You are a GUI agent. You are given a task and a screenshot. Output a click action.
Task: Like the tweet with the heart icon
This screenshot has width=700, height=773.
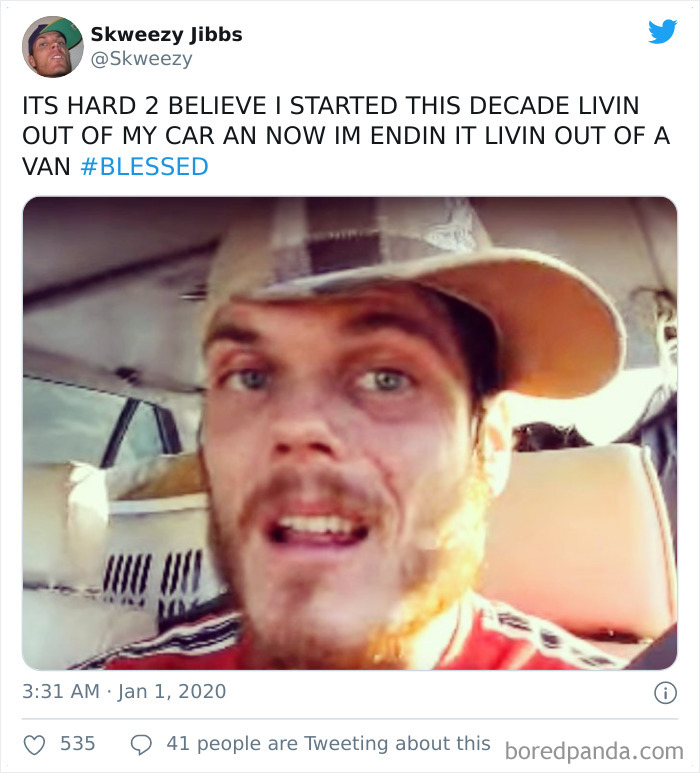(35, 745)
